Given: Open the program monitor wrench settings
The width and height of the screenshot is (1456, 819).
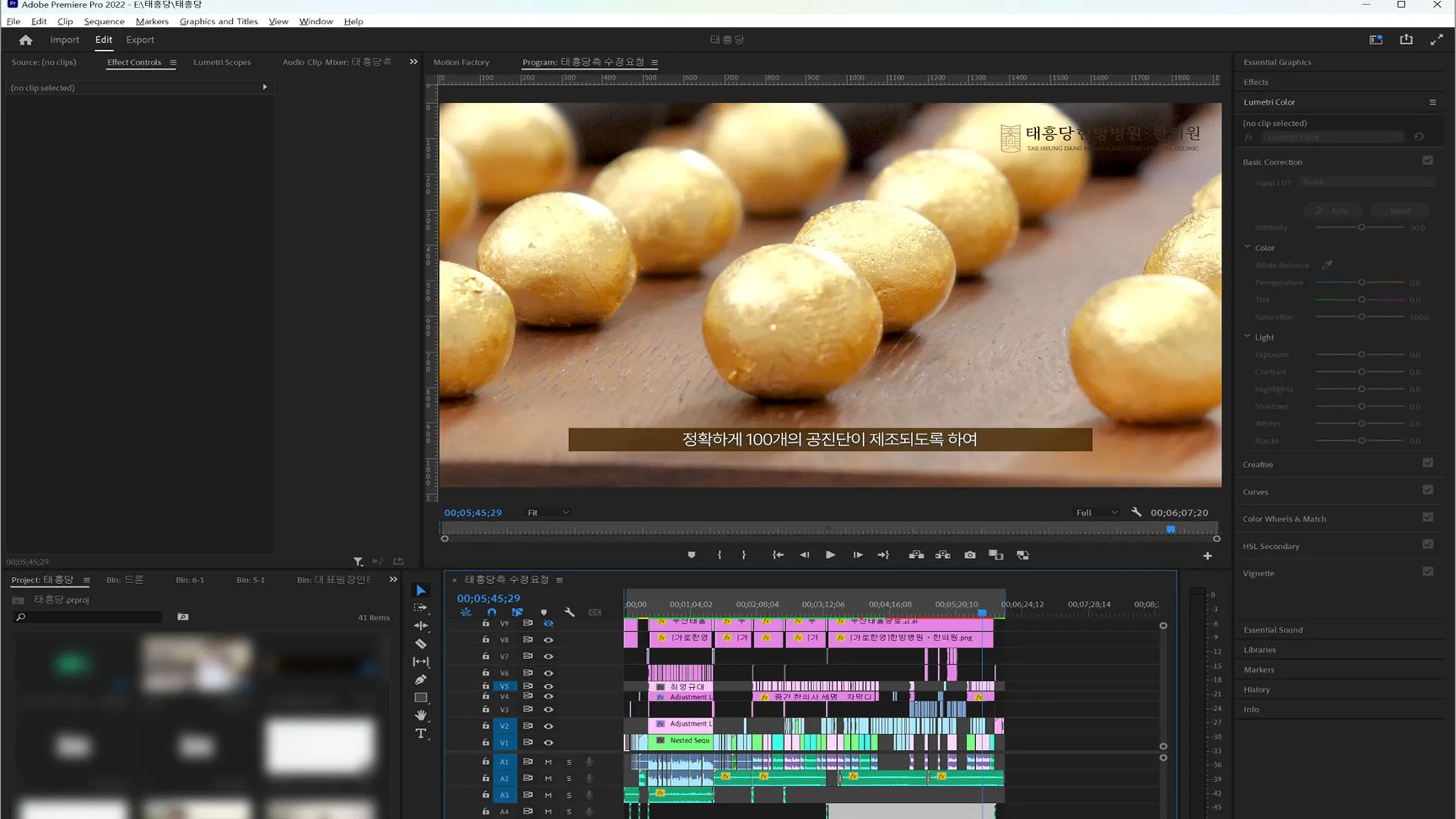Looking at the screenshot, I should coord(1136,513).
